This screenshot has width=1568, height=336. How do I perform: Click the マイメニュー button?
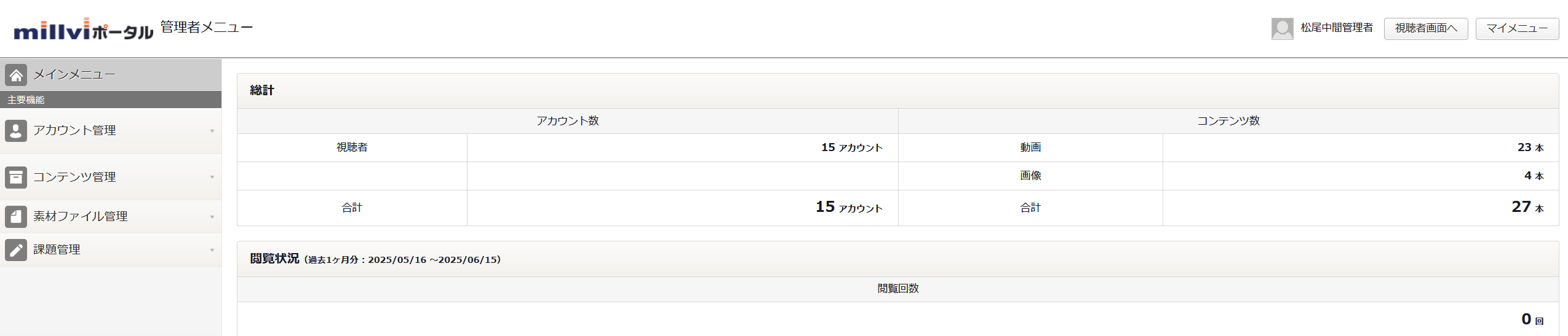pos(1517,29)
